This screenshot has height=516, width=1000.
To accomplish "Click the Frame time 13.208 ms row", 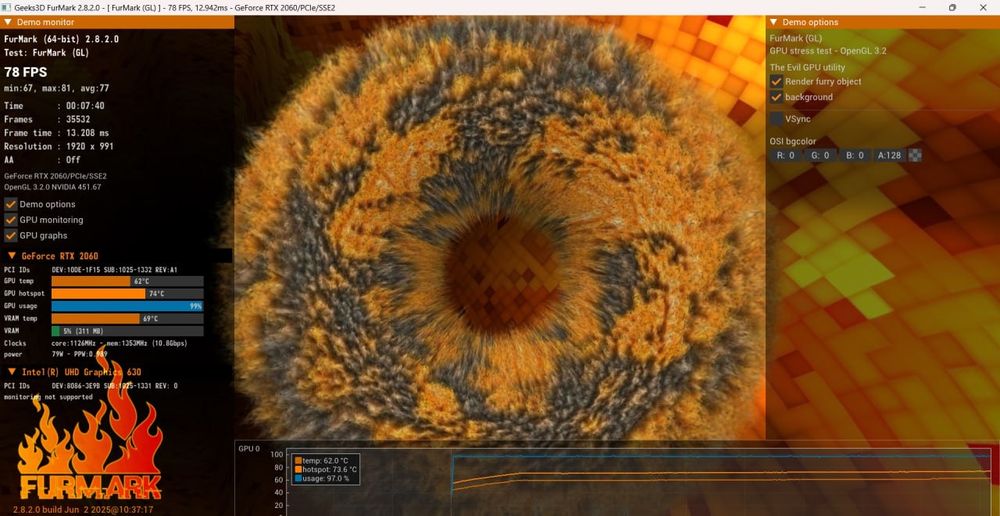I will click(57, 133).
